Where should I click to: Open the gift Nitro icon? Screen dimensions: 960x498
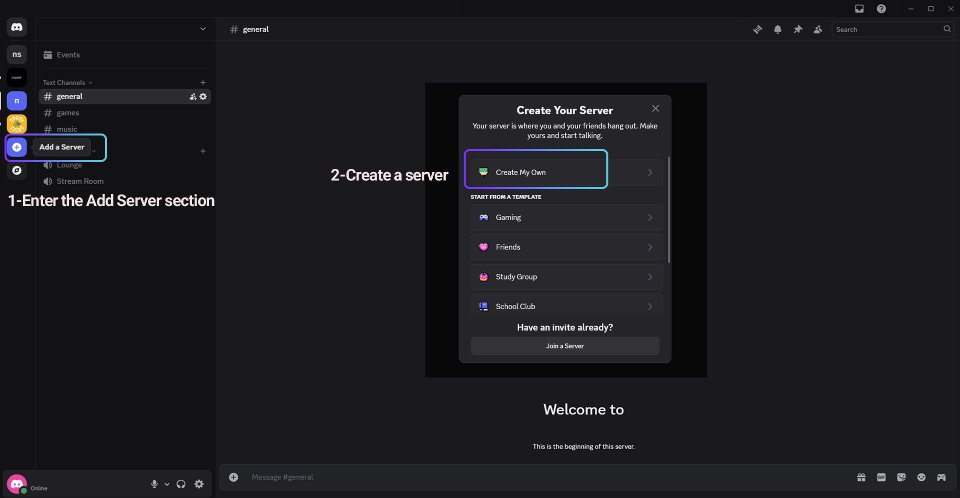861,477
